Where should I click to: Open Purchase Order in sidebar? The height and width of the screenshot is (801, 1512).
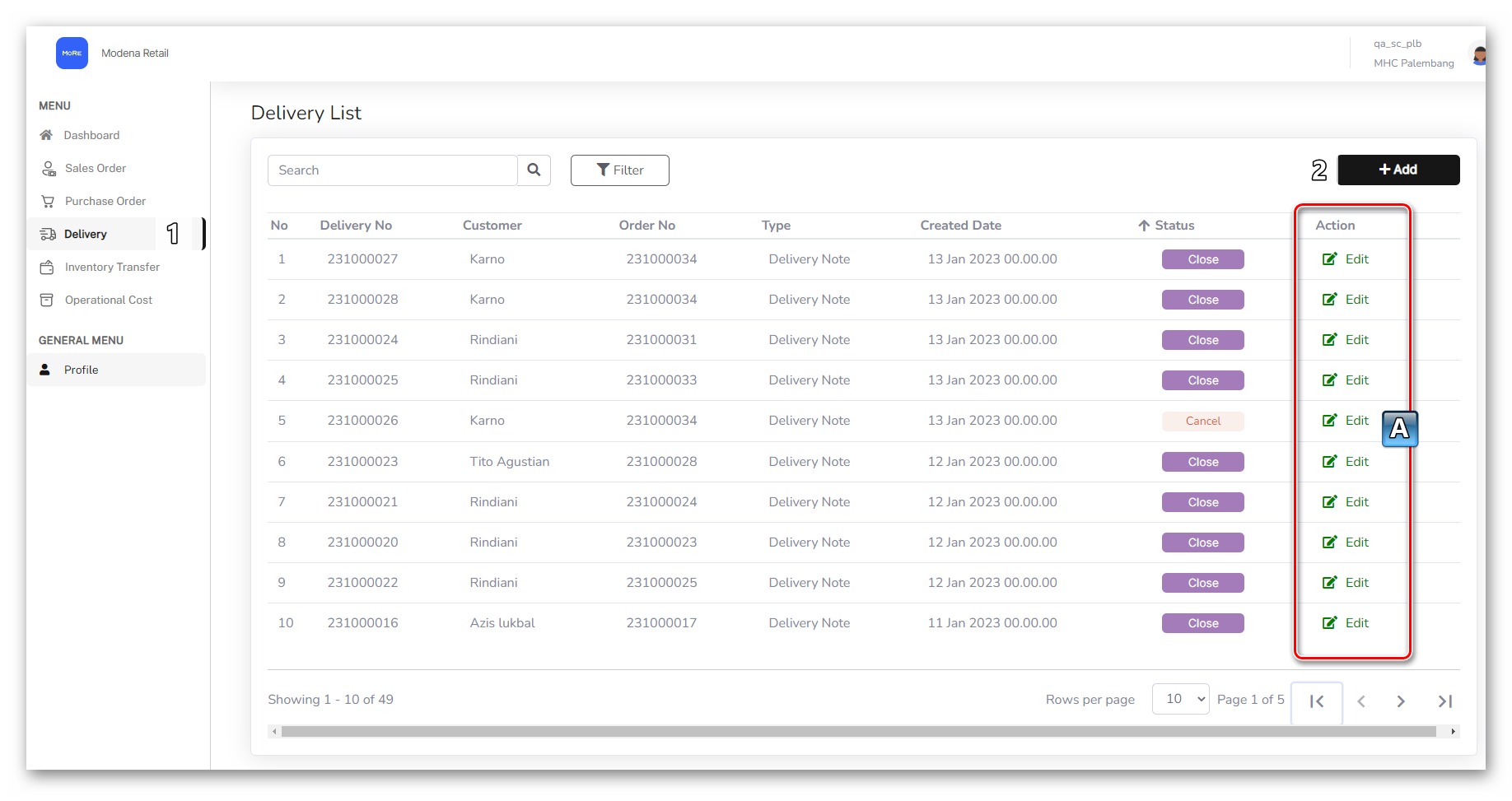[x=105, y=201]
